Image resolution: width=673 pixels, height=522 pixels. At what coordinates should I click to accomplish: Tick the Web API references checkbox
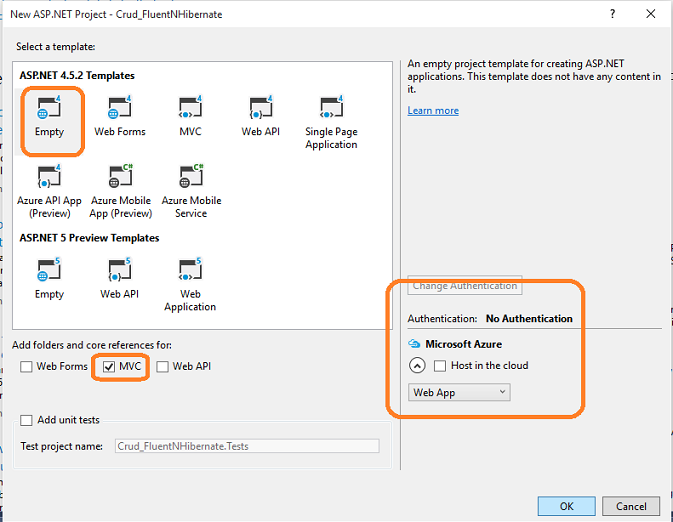[162, 367]
